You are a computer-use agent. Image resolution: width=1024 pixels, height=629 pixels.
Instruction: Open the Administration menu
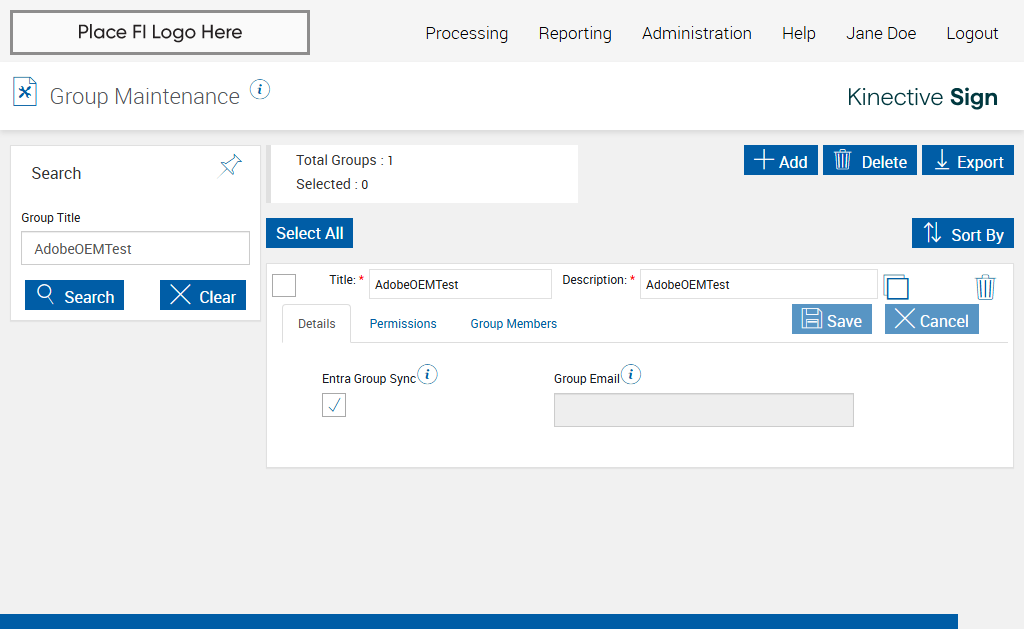pyautogui.click(x=697, y=33)
